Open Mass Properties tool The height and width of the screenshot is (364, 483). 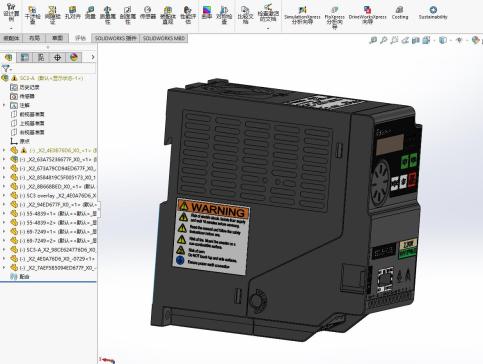107,15
